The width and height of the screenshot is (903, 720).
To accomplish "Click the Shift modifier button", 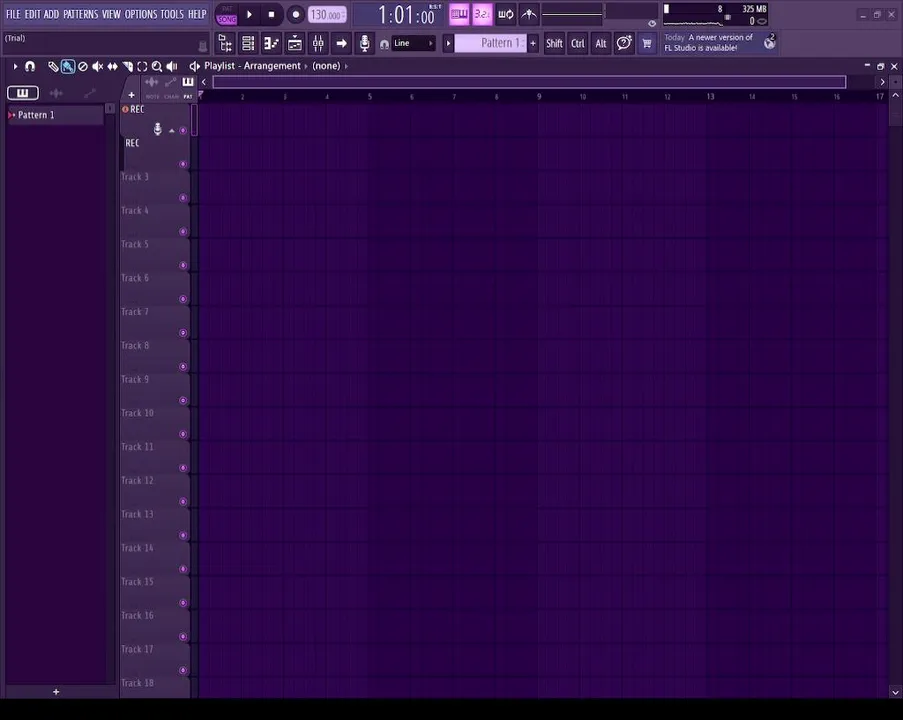I will point(554,43).
